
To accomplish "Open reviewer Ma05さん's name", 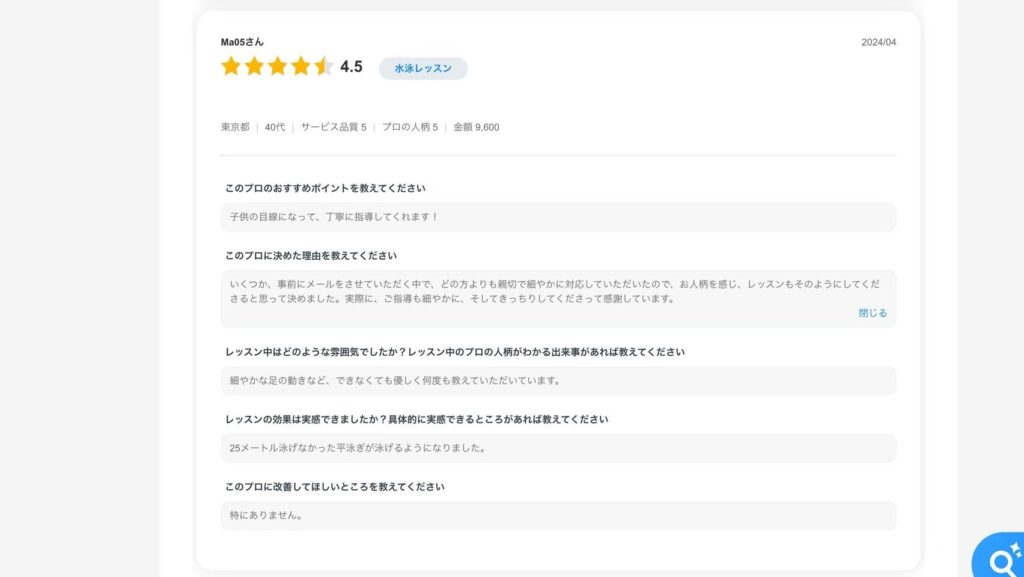I will point(242,42).
